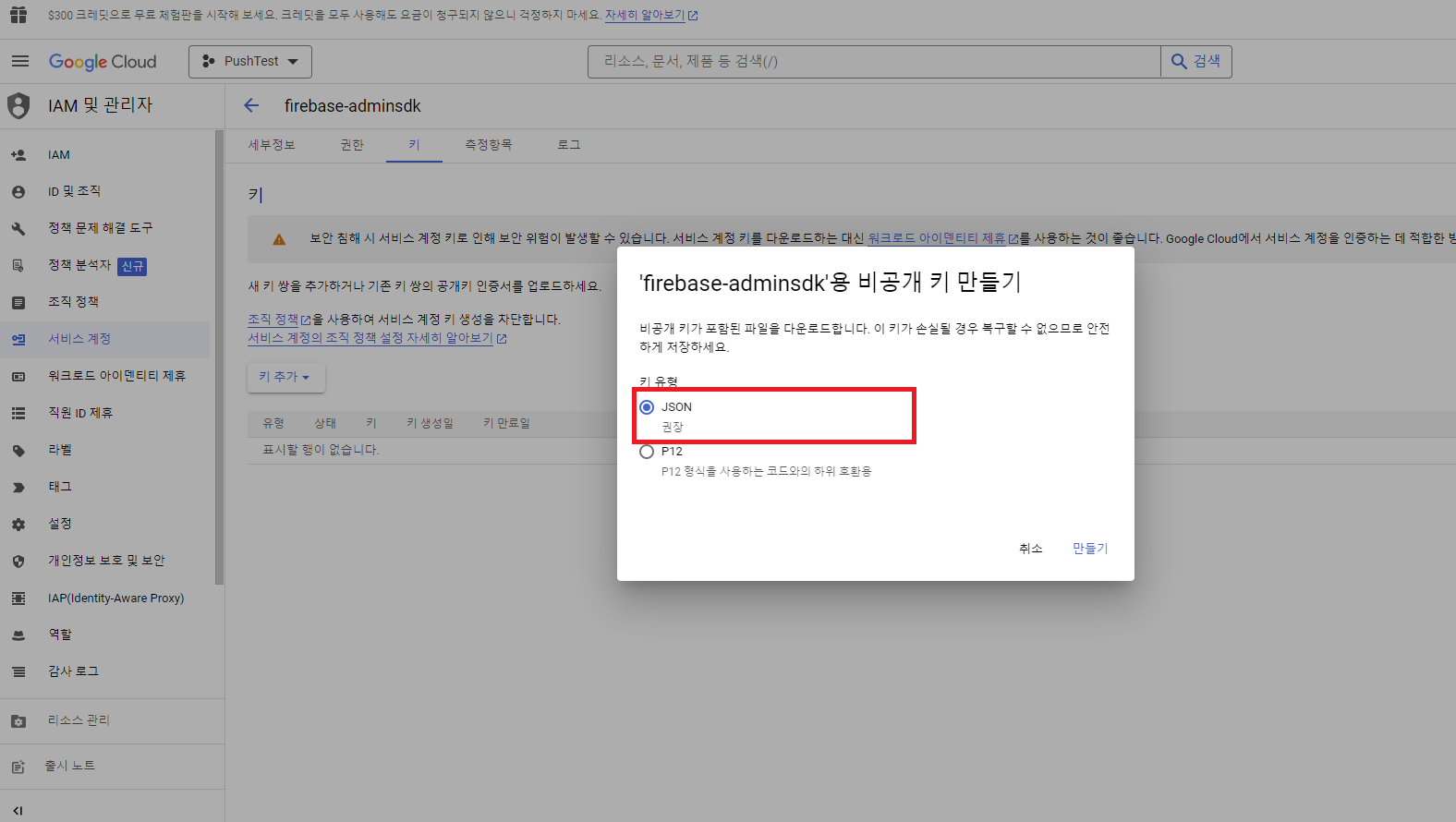
Task: Click the 신규 badge next to 정책 분석자
Action: [133, 267]
